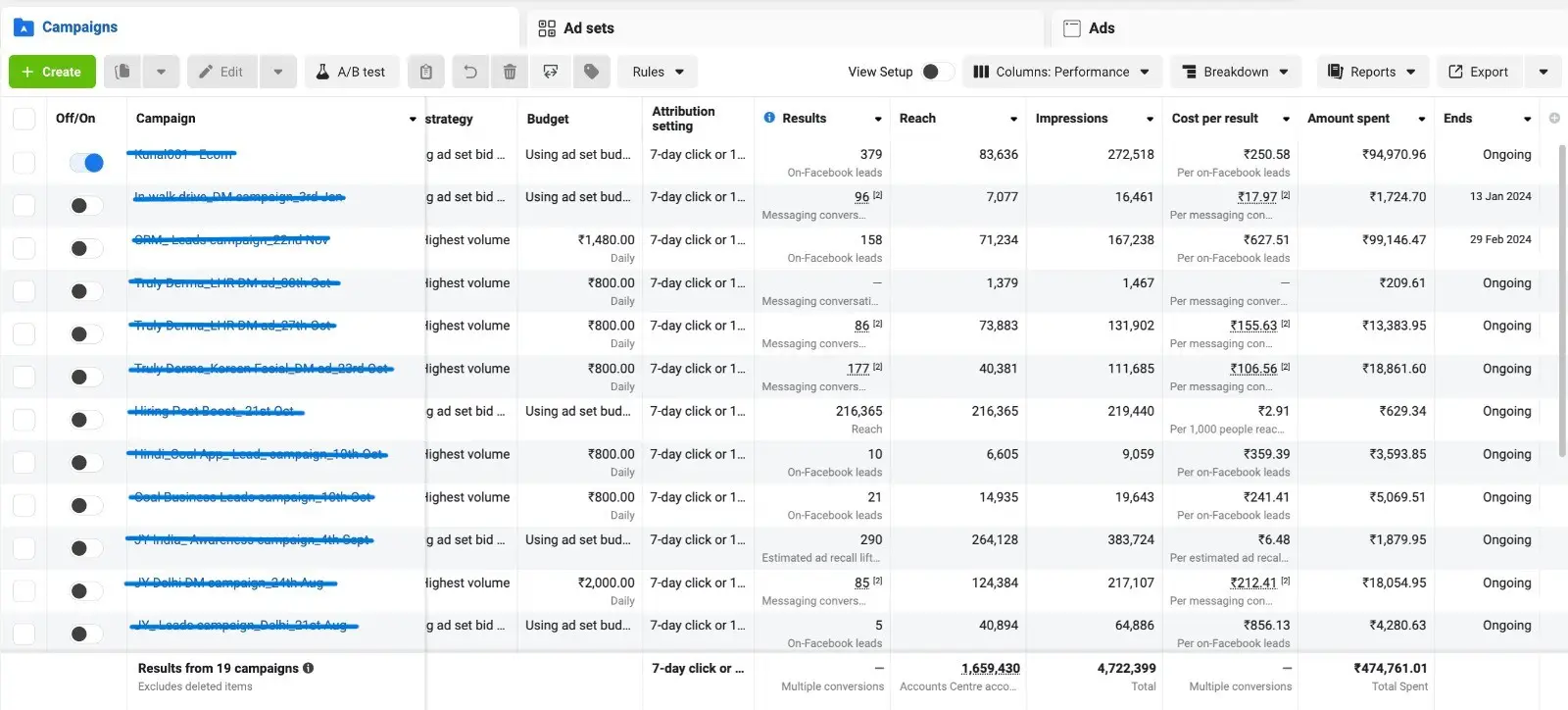Image resolution: width=1568 pixels, height=710 pixels.
Task: Turn off the first campaign's active toggle
Action: [x=86, y=163]
